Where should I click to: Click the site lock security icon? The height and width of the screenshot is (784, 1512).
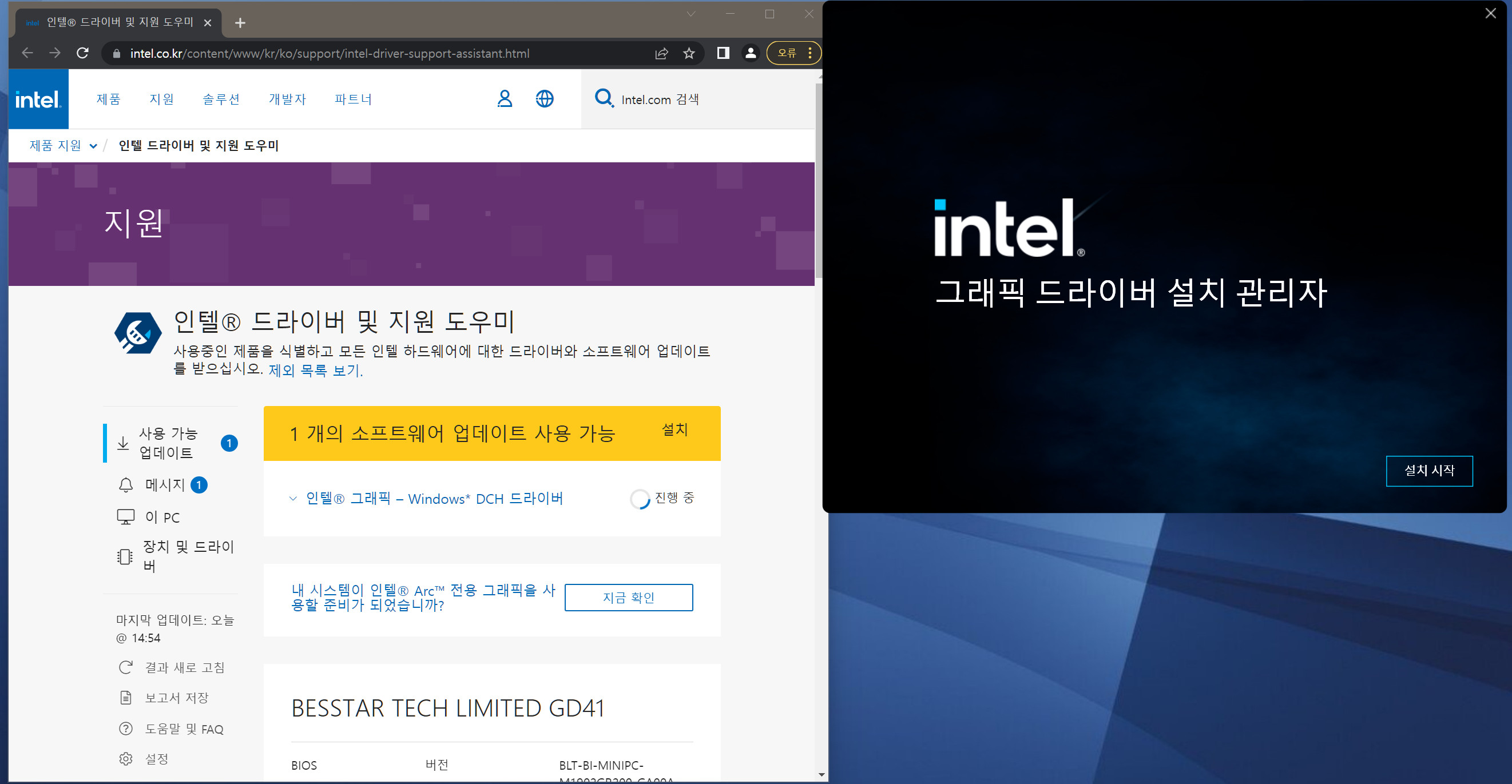pyautogui.click(x=117, y=53)
